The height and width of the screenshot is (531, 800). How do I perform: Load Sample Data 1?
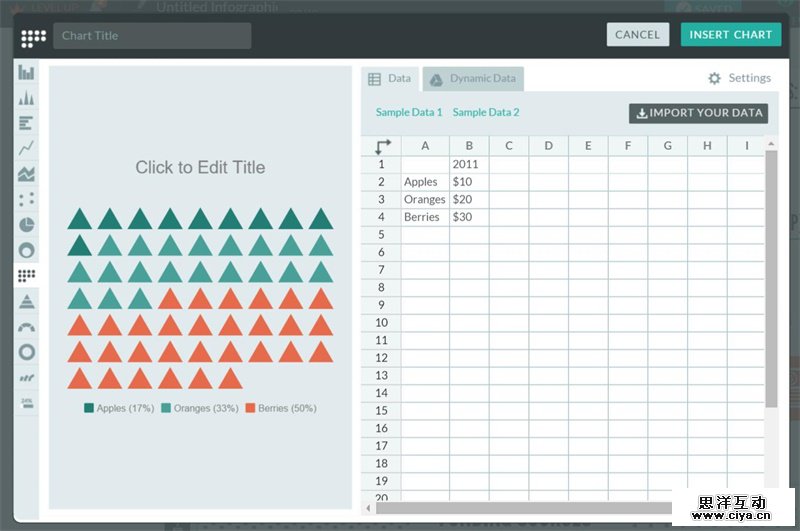click(x=409, y=113)
